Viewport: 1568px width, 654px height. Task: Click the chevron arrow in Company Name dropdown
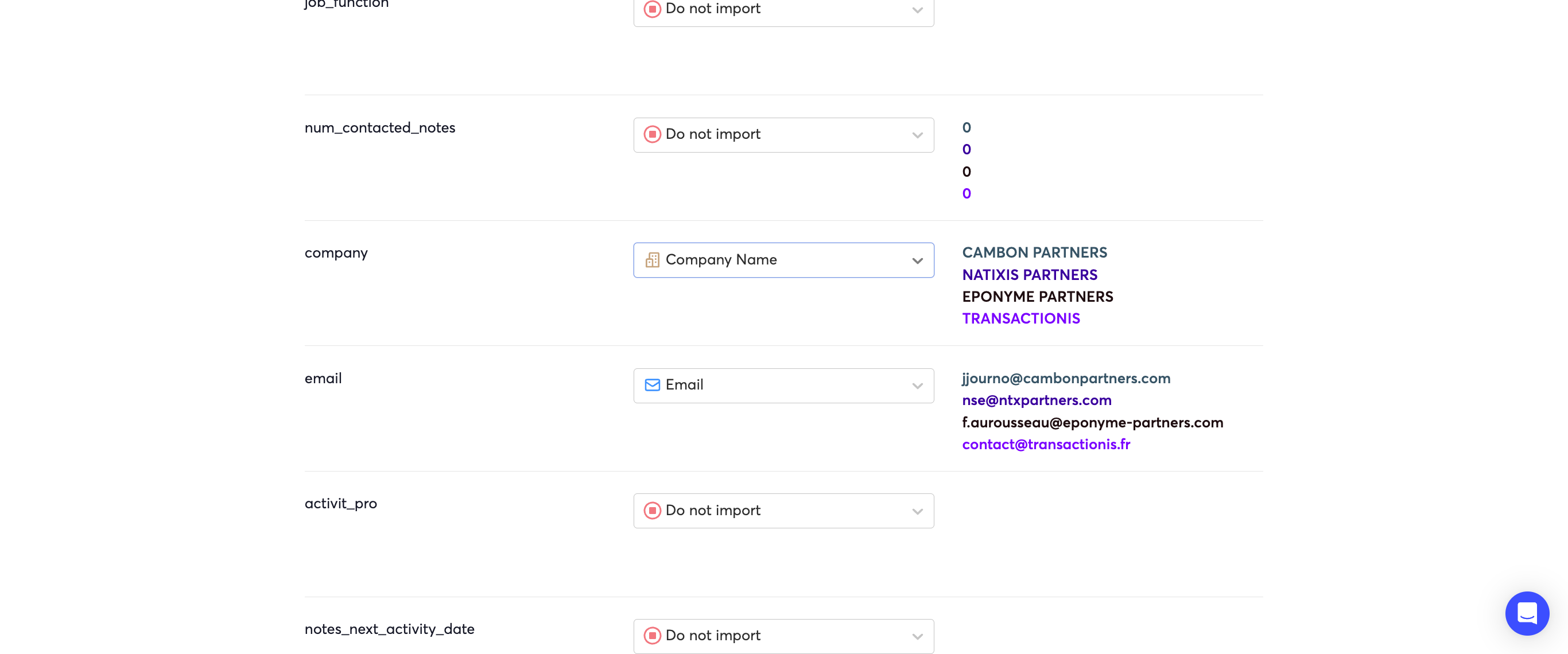click(917, 261)
